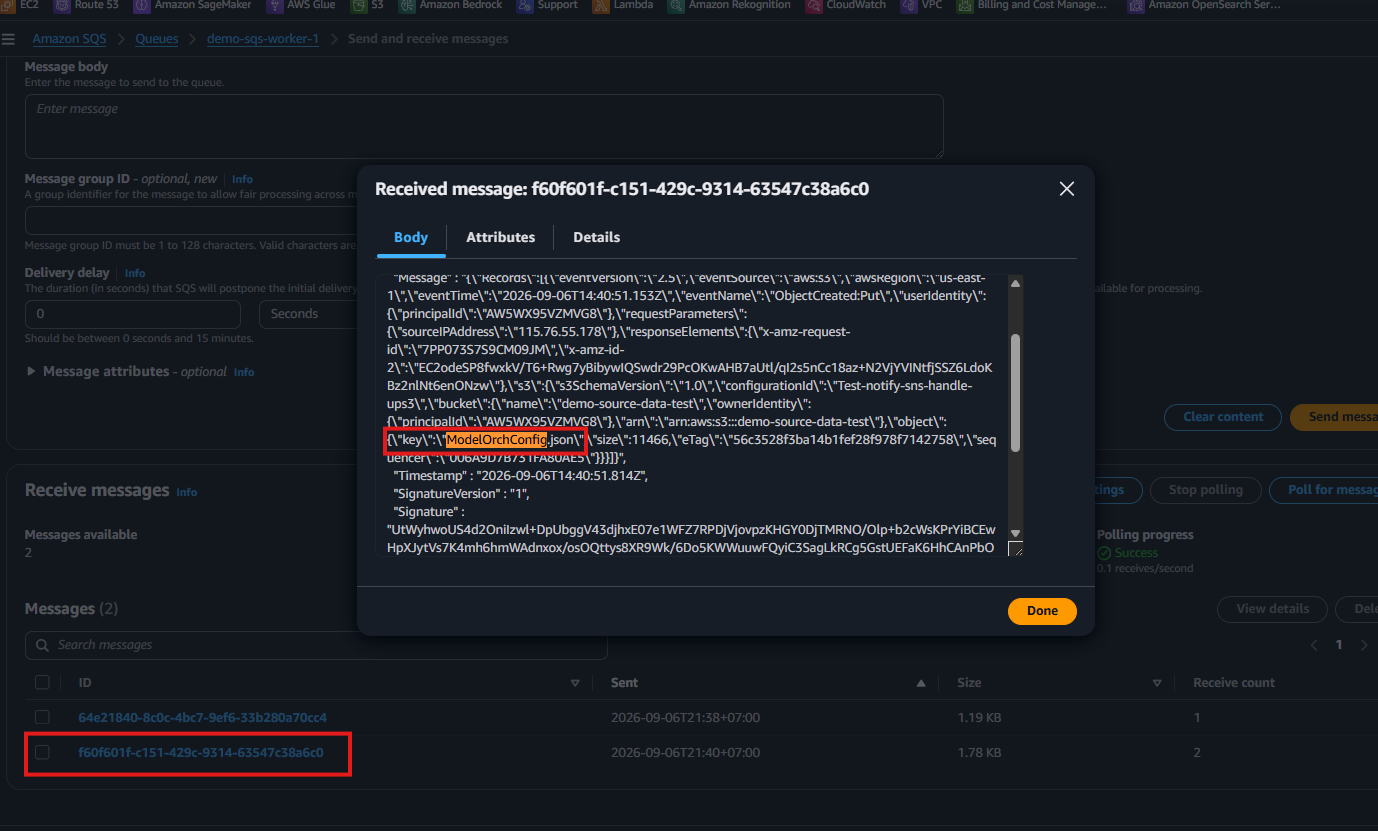This screenshot has height=831, width=1378.
Task: Open message f60f601f-c151-429c-9314-63547c38a6c0
Action: (201, 752)
